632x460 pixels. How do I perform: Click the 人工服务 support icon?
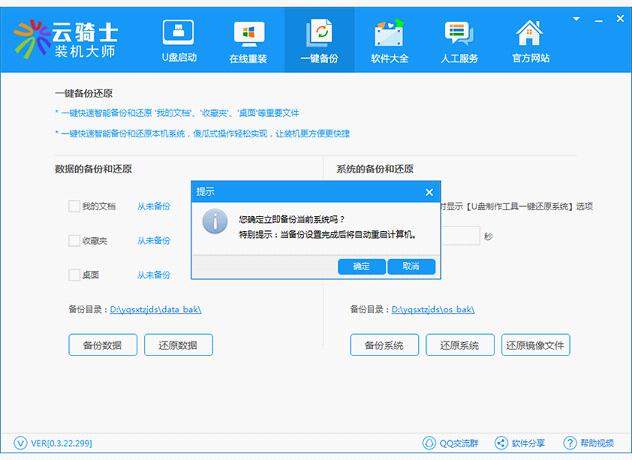459,40
